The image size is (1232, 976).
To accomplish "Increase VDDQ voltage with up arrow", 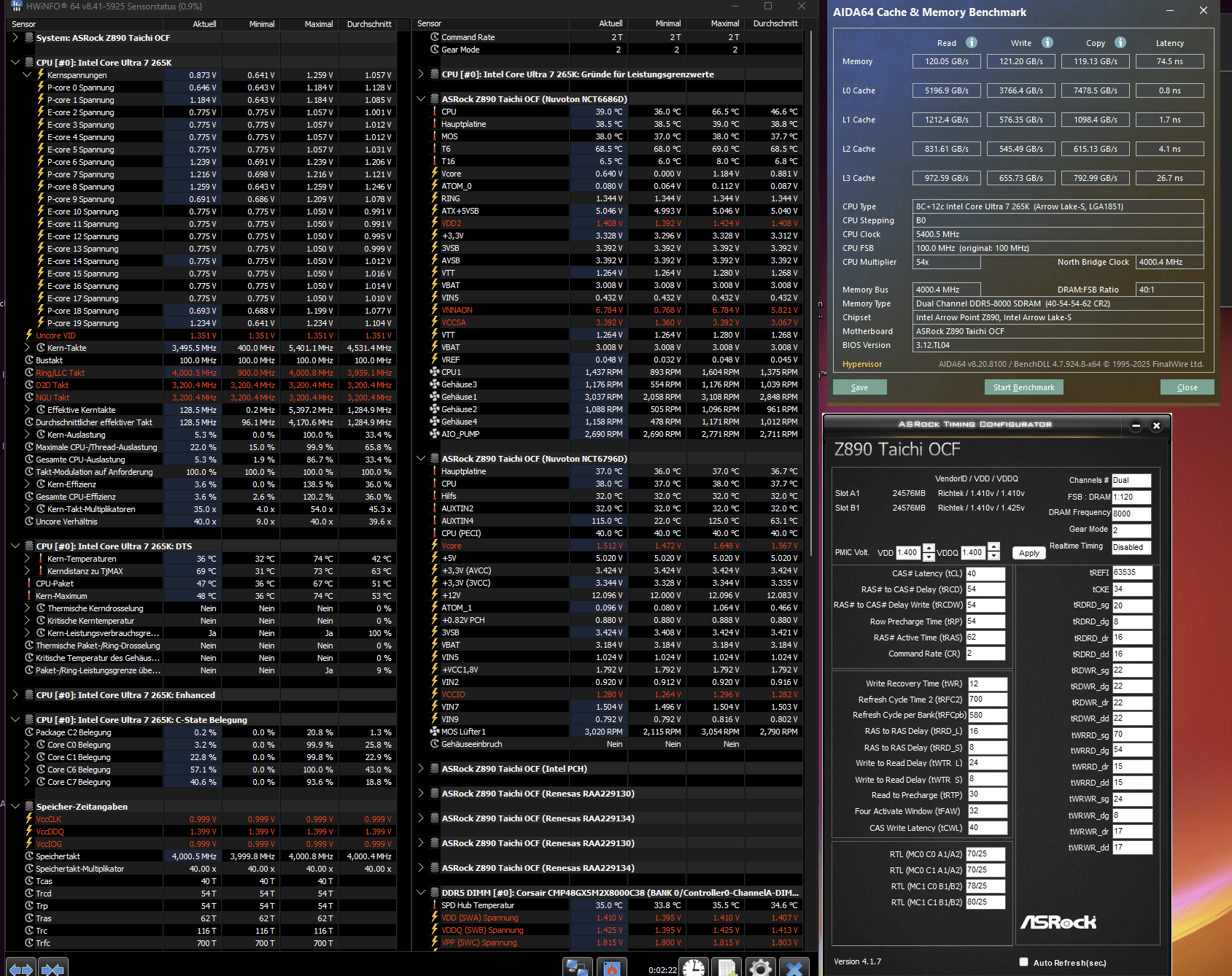I will click(993, 548).
